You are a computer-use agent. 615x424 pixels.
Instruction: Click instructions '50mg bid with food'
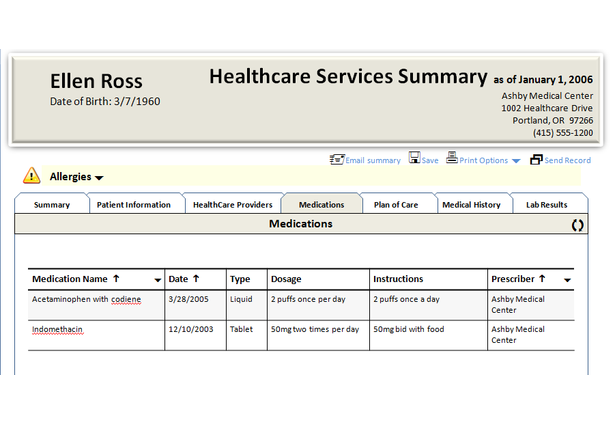tap(409, 329)
